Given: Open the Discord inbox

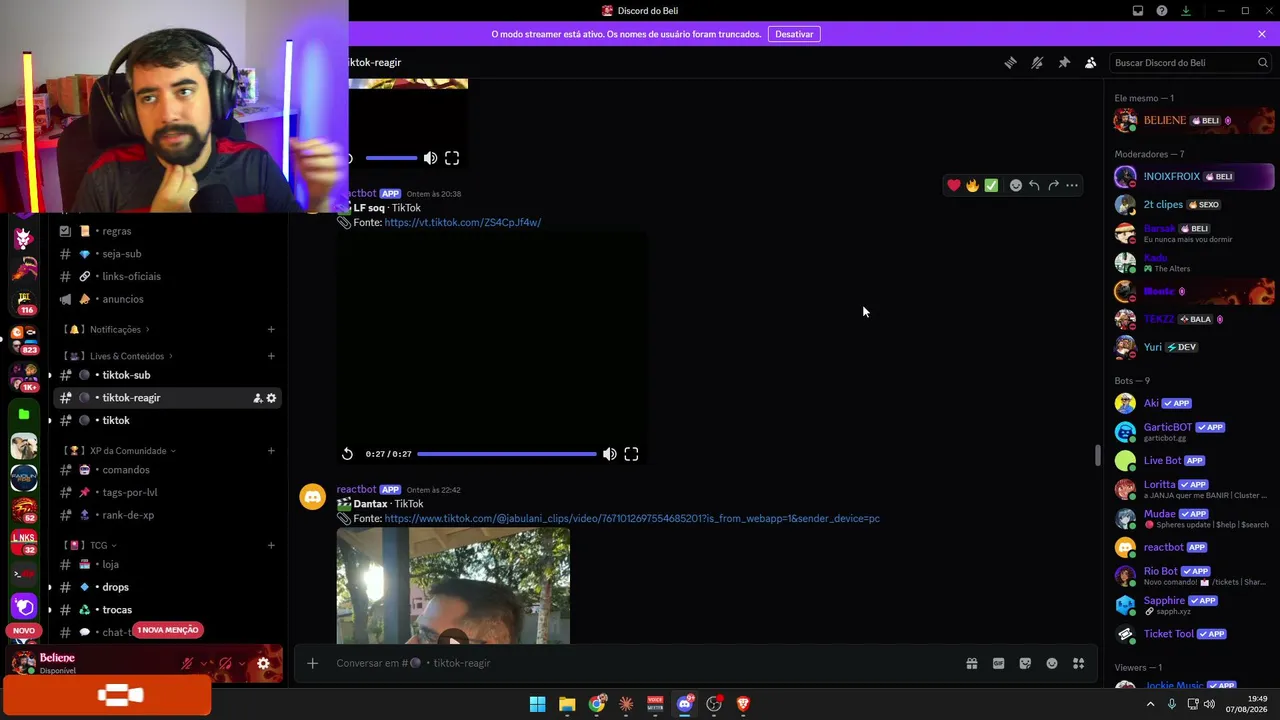Looking at the screenshot, I should [1138, 11].
